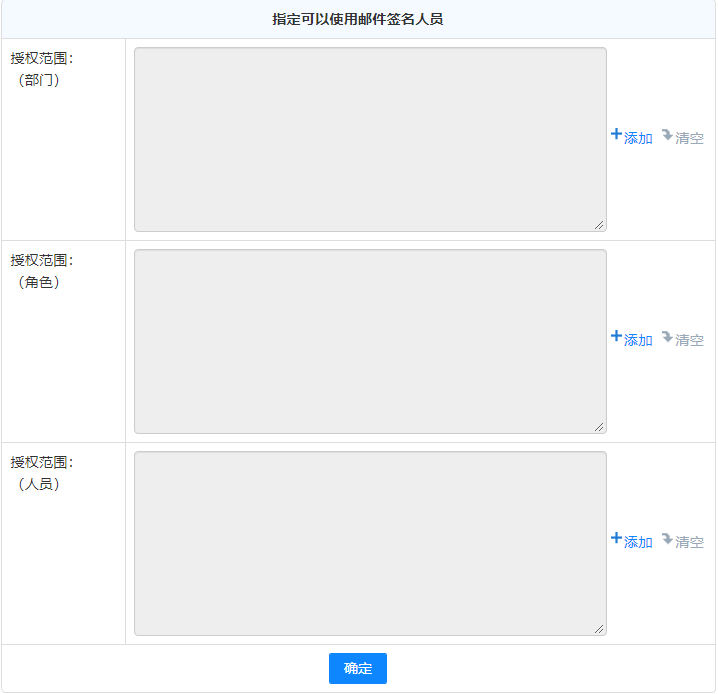718x694 pixels.
Task: Focus the 角色 authorization scope text area
Action: pyautogui.click(x=370, y=341)
